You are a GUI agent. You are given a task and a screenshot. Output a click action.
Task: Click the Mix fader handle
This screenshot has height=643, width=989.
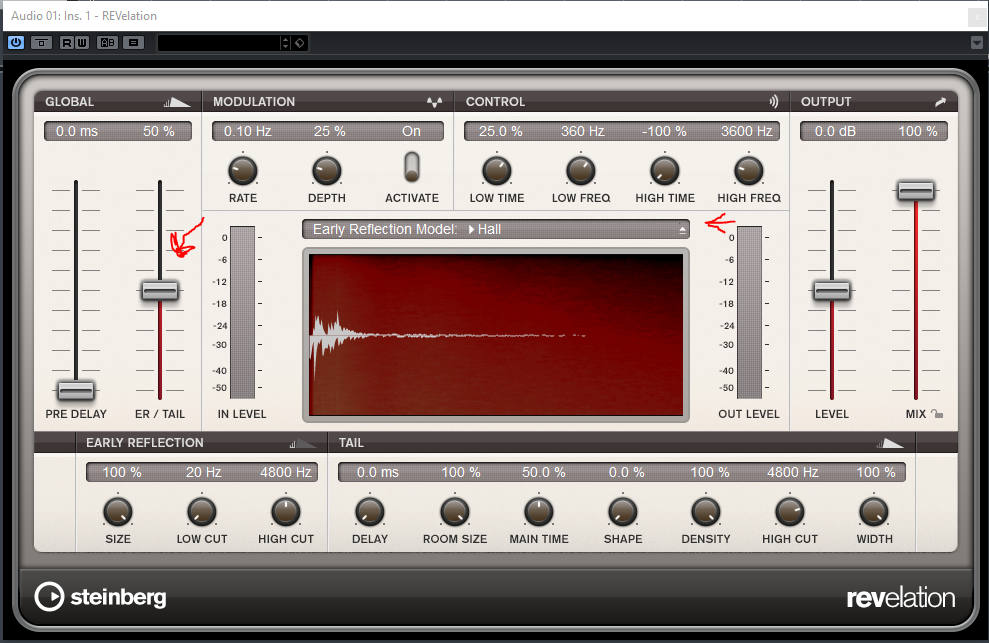[916, 191]
